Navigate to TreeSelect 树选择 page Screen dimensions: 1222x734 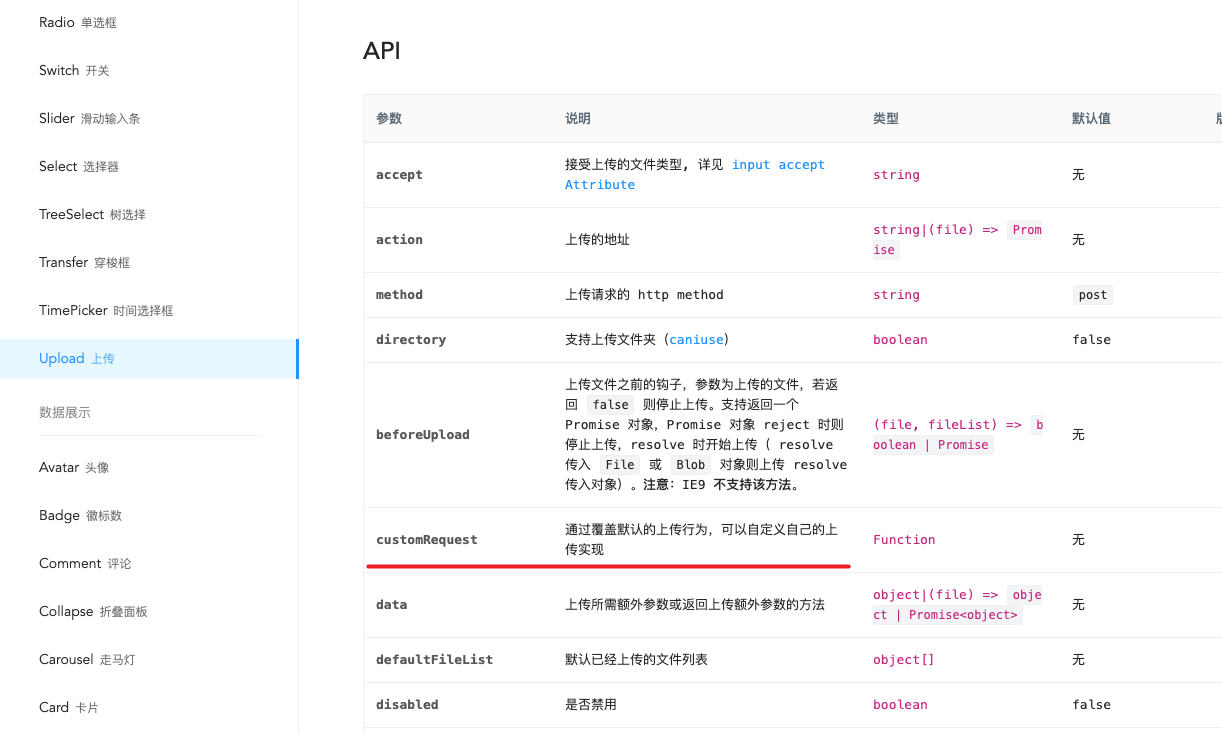149,214
